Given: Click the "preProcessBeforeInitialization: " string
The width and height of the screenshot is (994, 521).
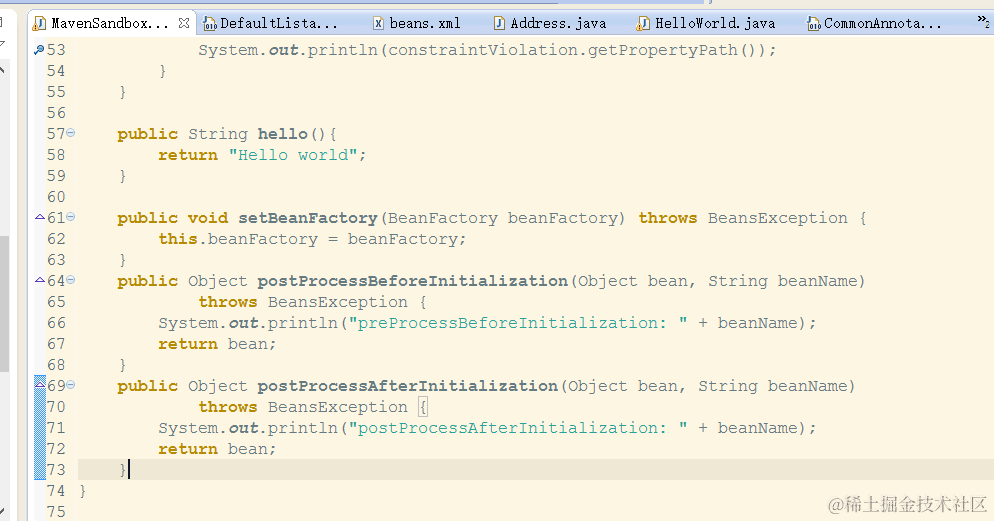Looking at the screenshot, I should point(518,323).
